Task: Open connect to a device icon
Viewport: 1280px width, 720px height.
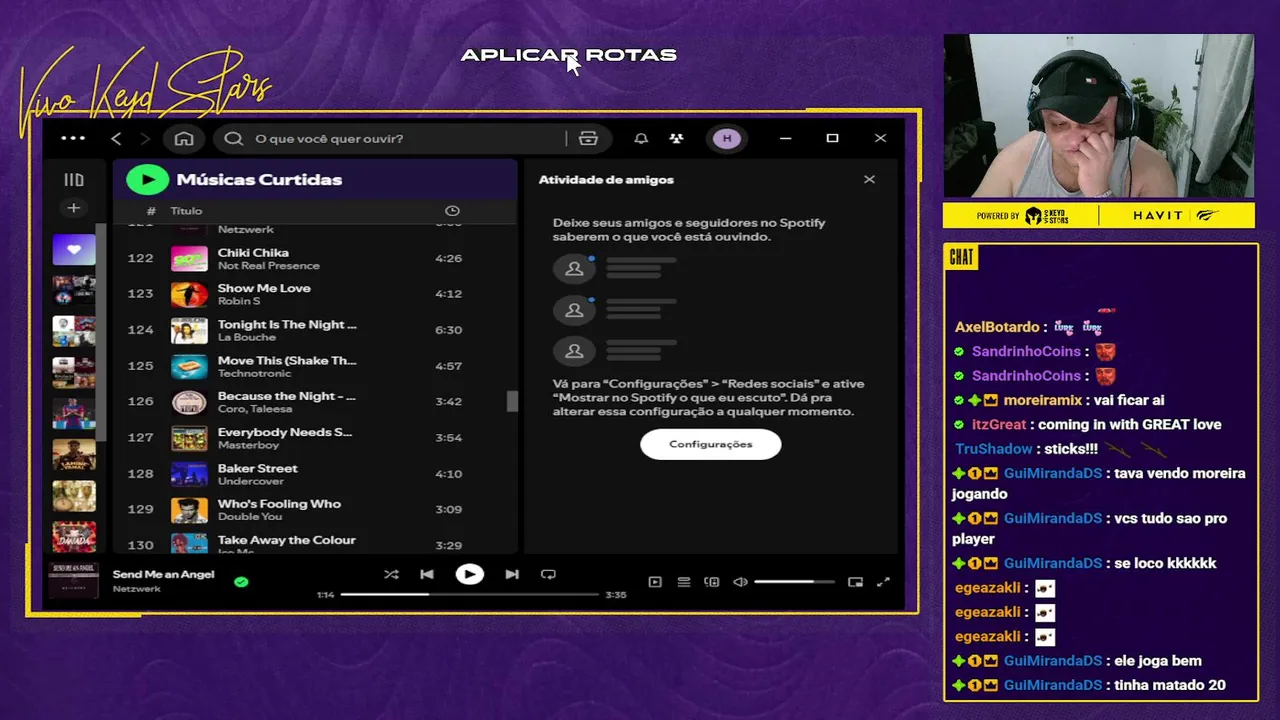Action: click(x=712, y=582)
